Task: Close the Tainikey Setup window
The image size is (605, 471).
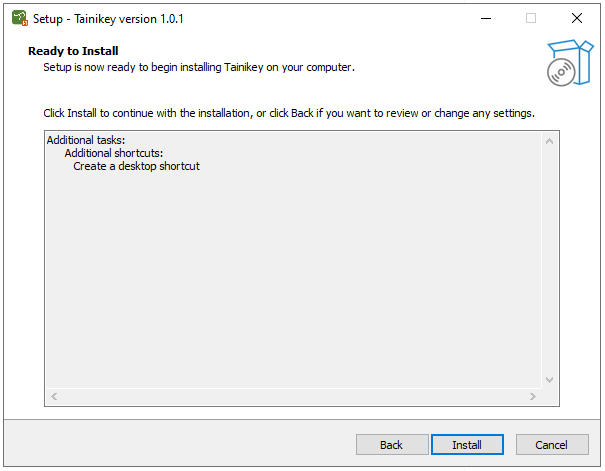Action: pyautogui.click(x=577, y=18)
